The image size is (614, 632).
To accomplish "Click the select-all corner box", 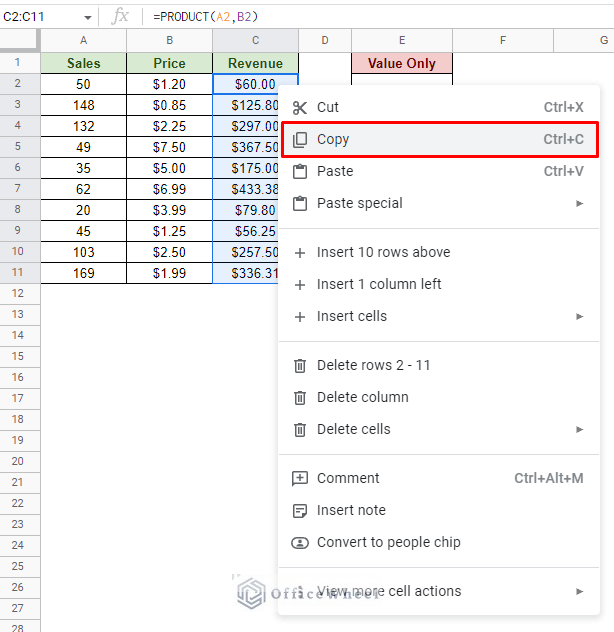I will click(x=20, y=40).
